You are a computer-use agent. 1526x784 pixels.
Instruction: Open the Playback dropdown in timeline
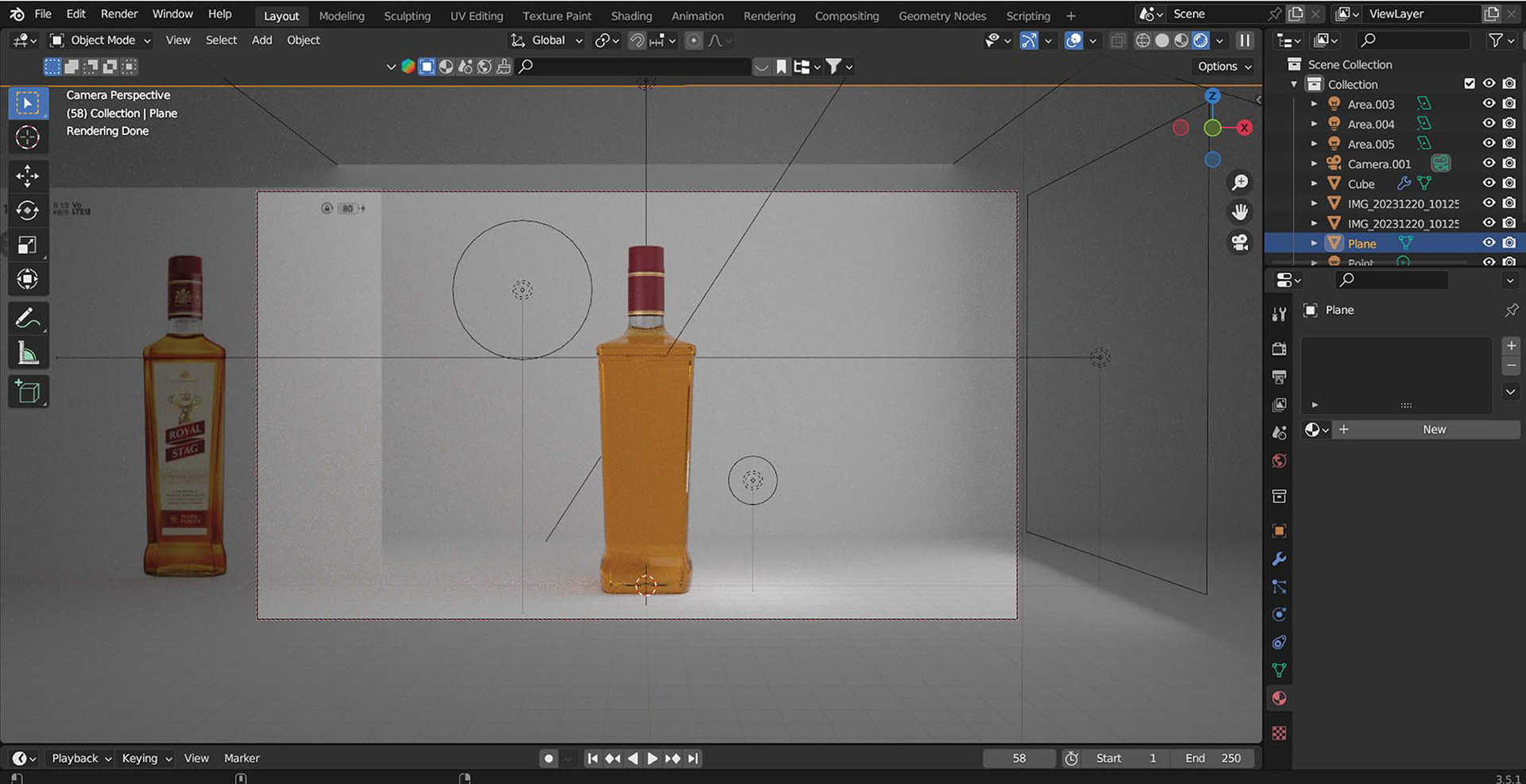point(81,759)
